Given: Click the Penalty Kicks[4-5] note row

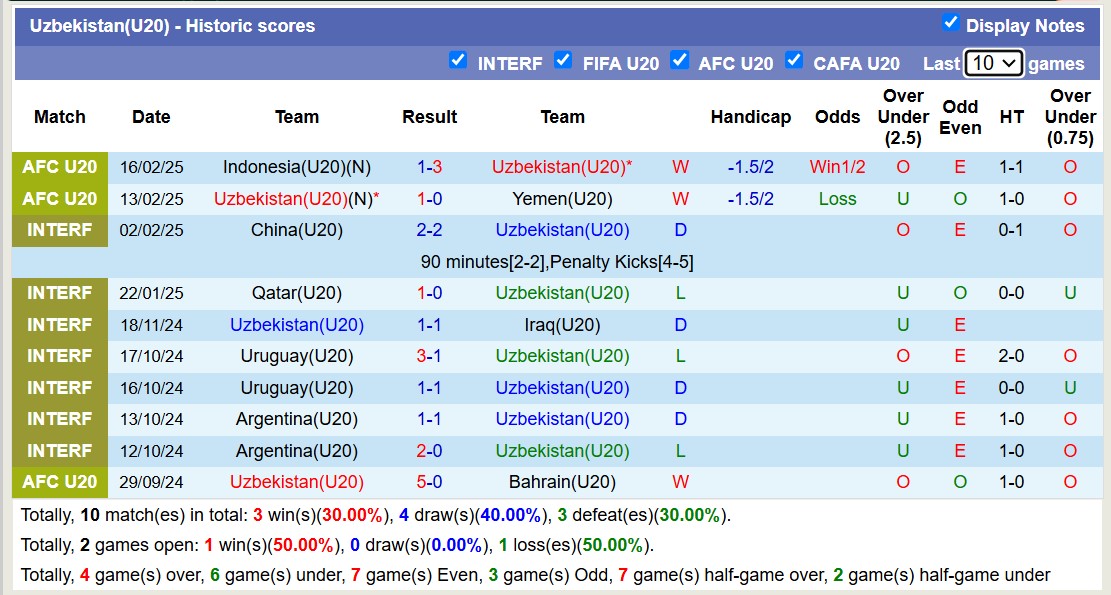Looking at the screenshot, I should coord(555,262).
